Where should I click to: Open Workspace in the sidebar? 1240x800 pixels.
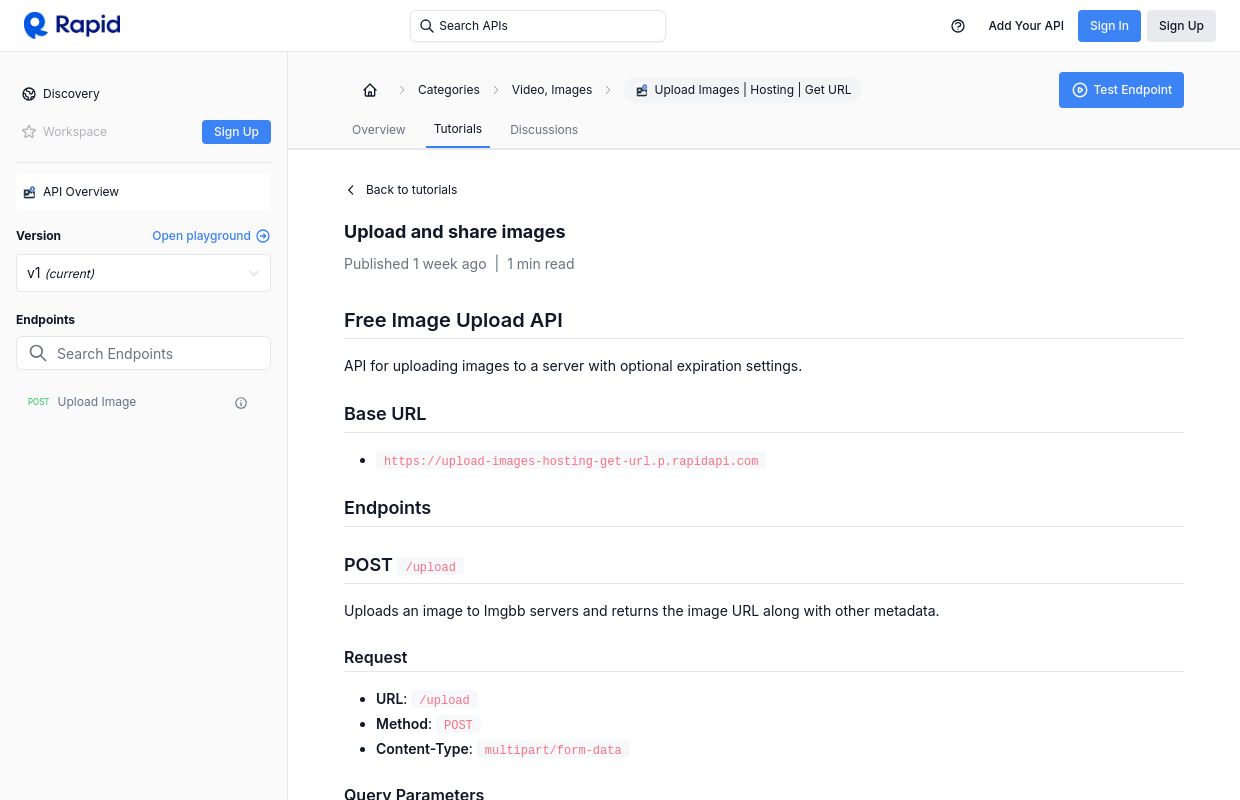click(75, 132)
